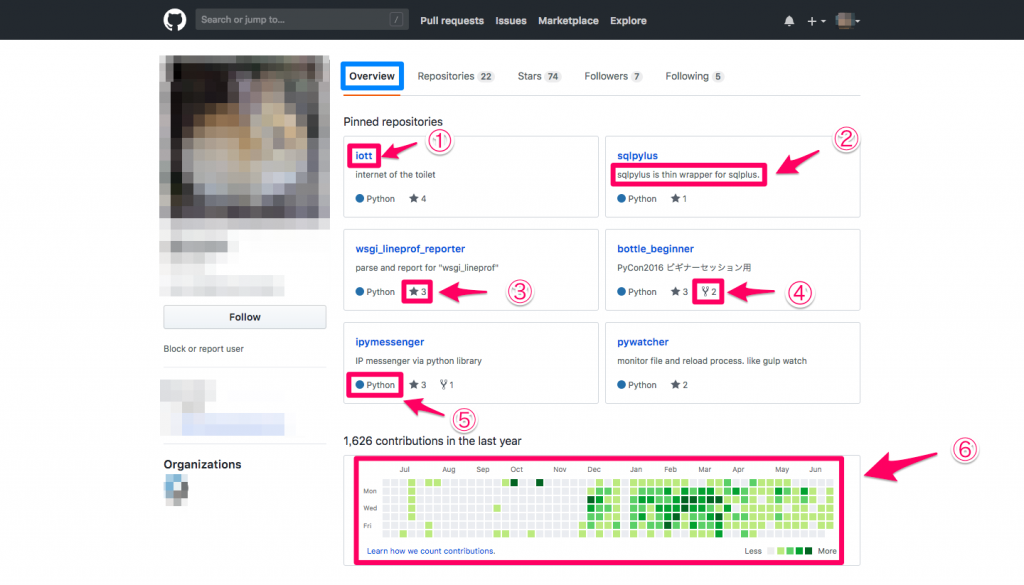
Task: Click the organization avatar icon
Action: click(x=176, y=487)
